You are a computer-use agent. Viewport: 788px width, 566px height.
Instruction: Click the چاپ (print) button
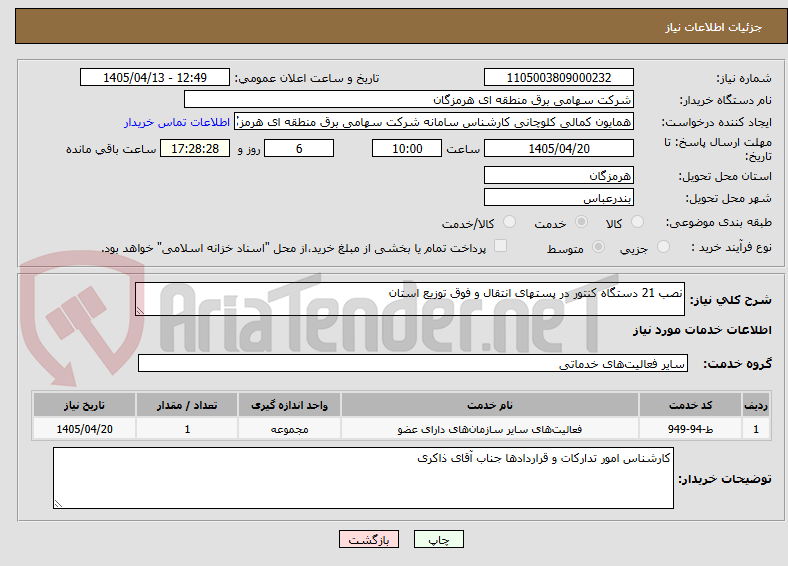point(438,539)
